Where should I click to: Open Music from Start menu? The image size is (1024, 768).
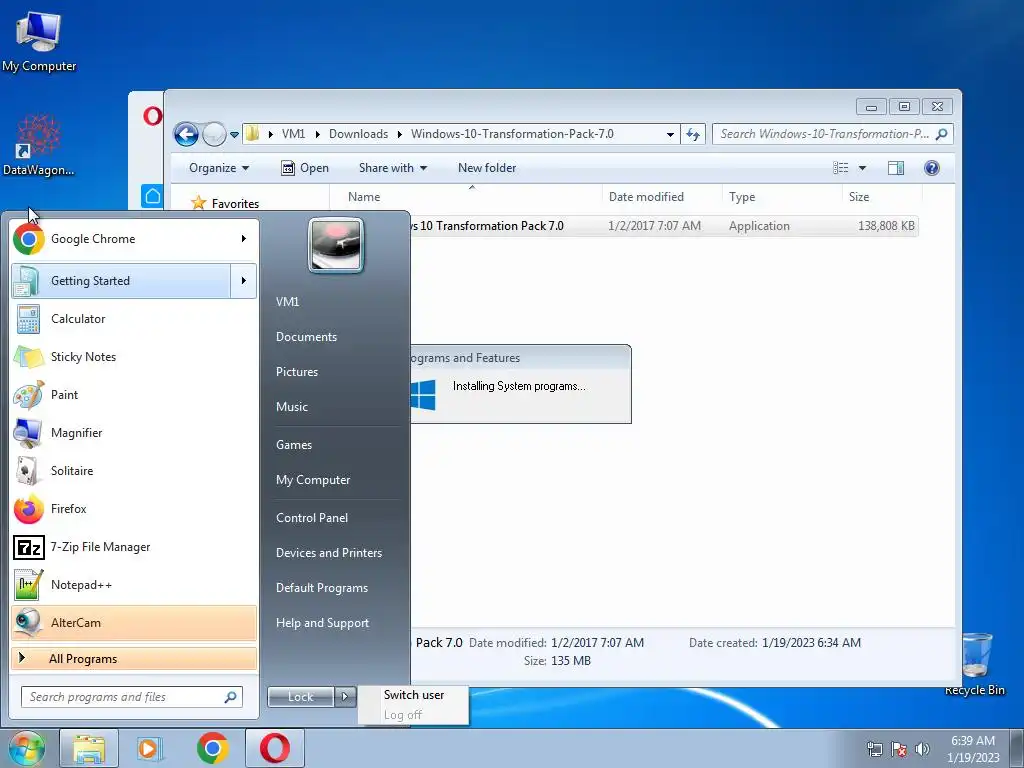291,407
